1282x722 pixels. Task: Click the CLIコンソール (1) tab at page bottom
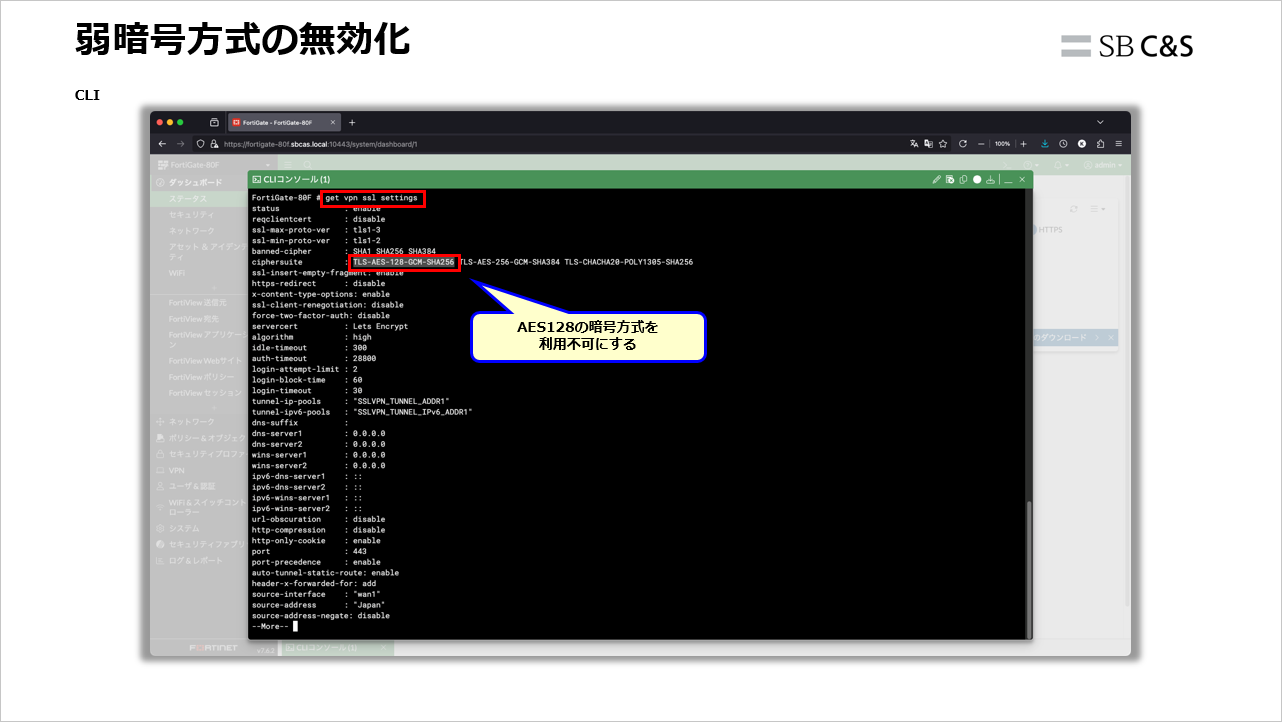click(x=336, y=648)
